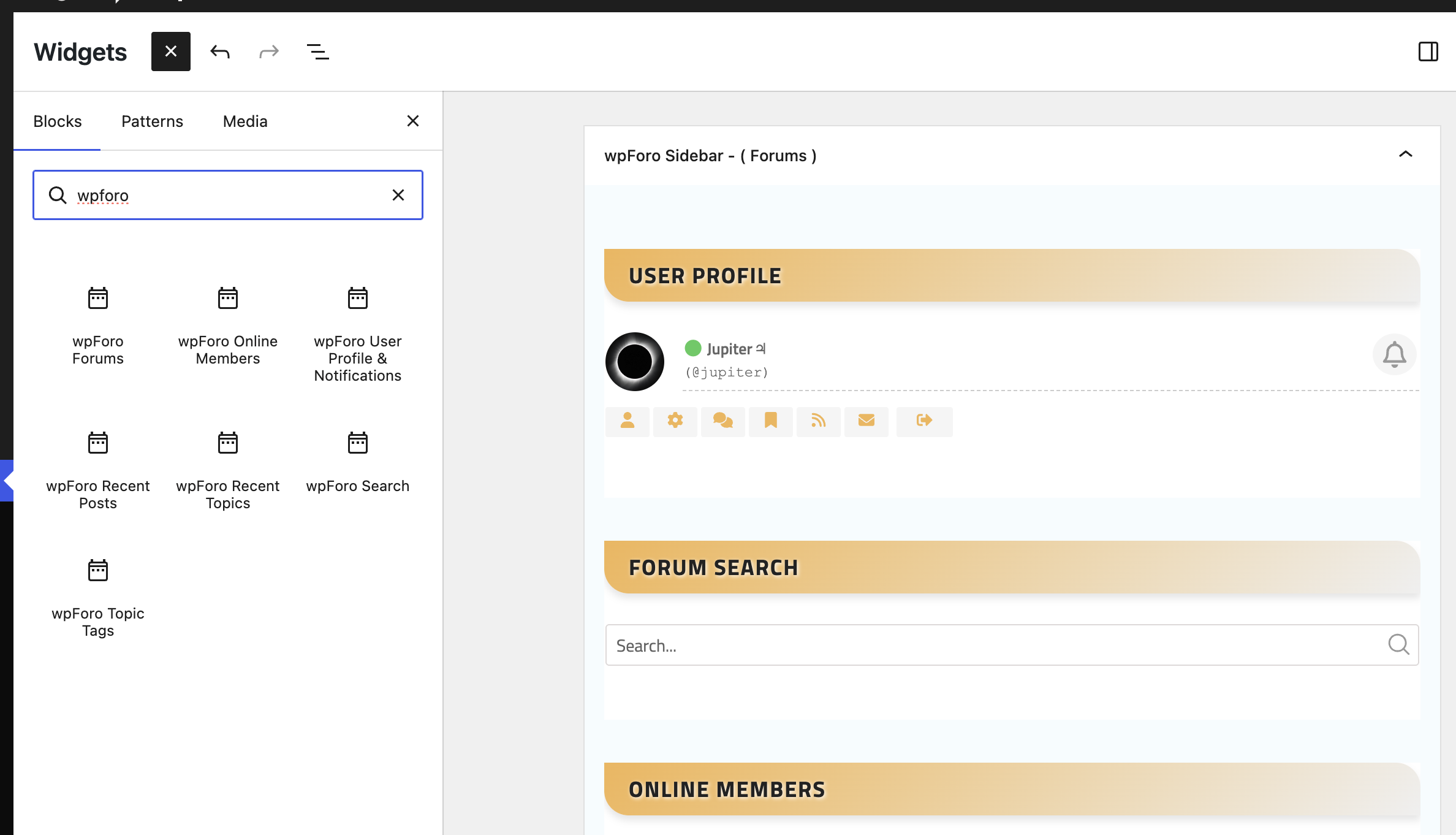
Task: Add wpForo User Profile & Notifications block
Action: coord(358,334)
